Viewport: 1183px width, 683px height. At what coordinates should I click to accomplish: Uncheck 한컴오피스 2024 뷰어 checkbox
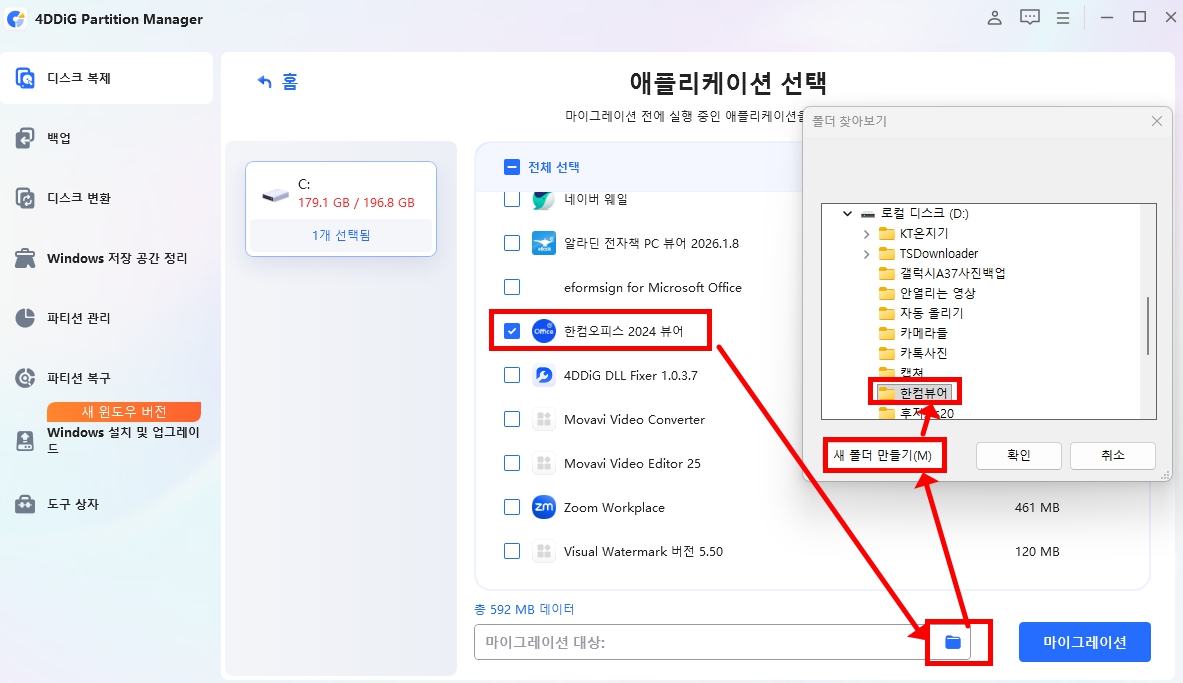[x=512, y=331]
